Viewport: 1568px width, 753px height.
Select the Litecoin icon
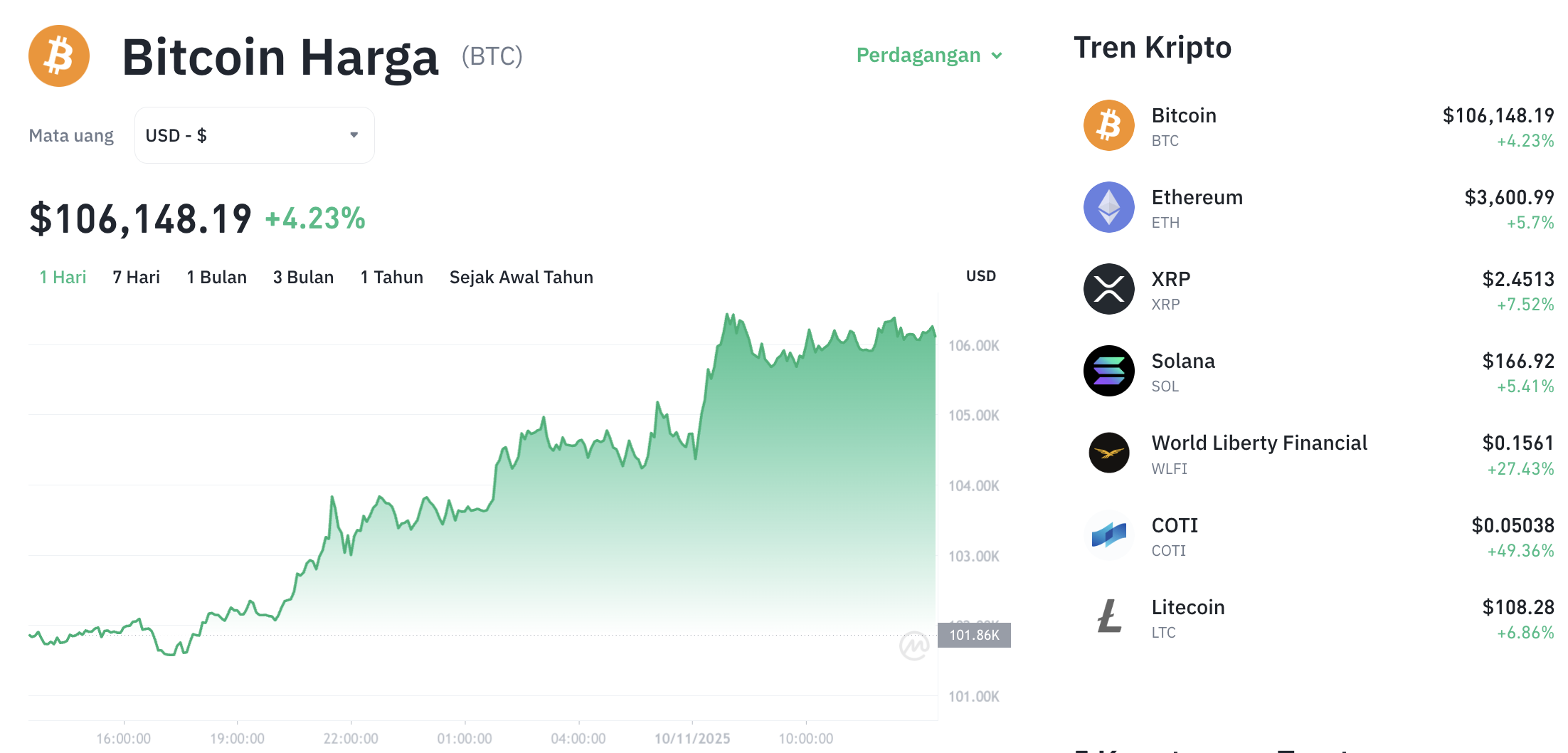pos(1108,618)
